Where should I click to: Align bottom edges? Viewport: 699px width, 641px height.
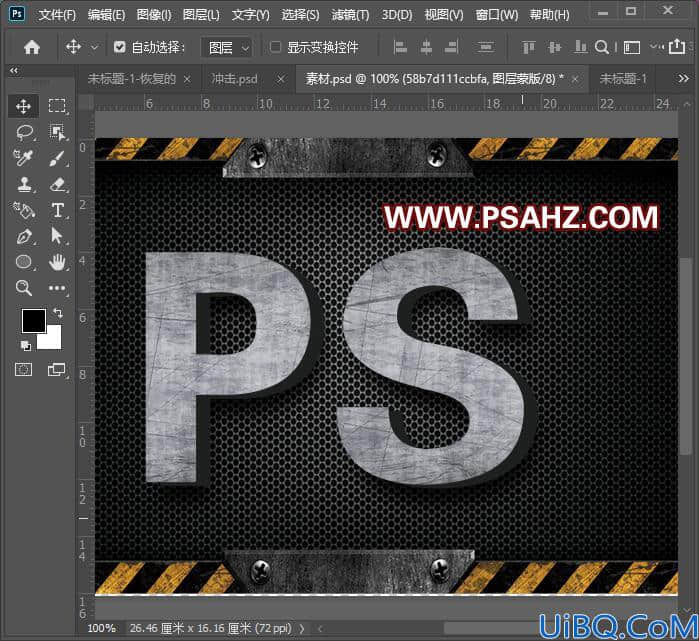(580, 47)
